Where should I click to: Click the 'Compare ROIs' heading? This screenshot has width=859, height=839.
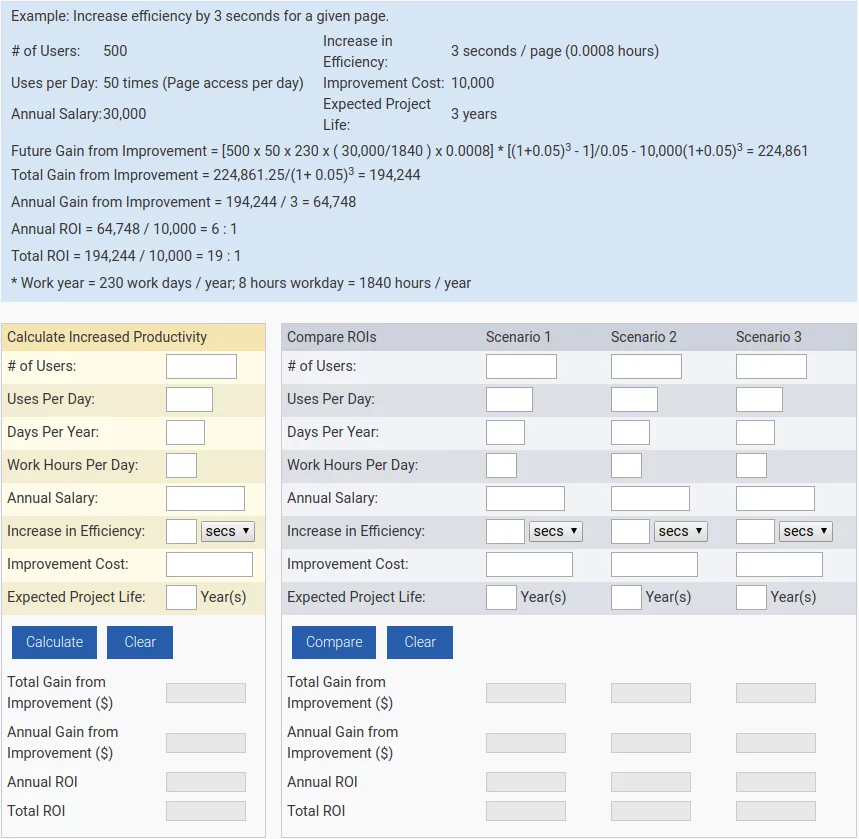[331, 337]
